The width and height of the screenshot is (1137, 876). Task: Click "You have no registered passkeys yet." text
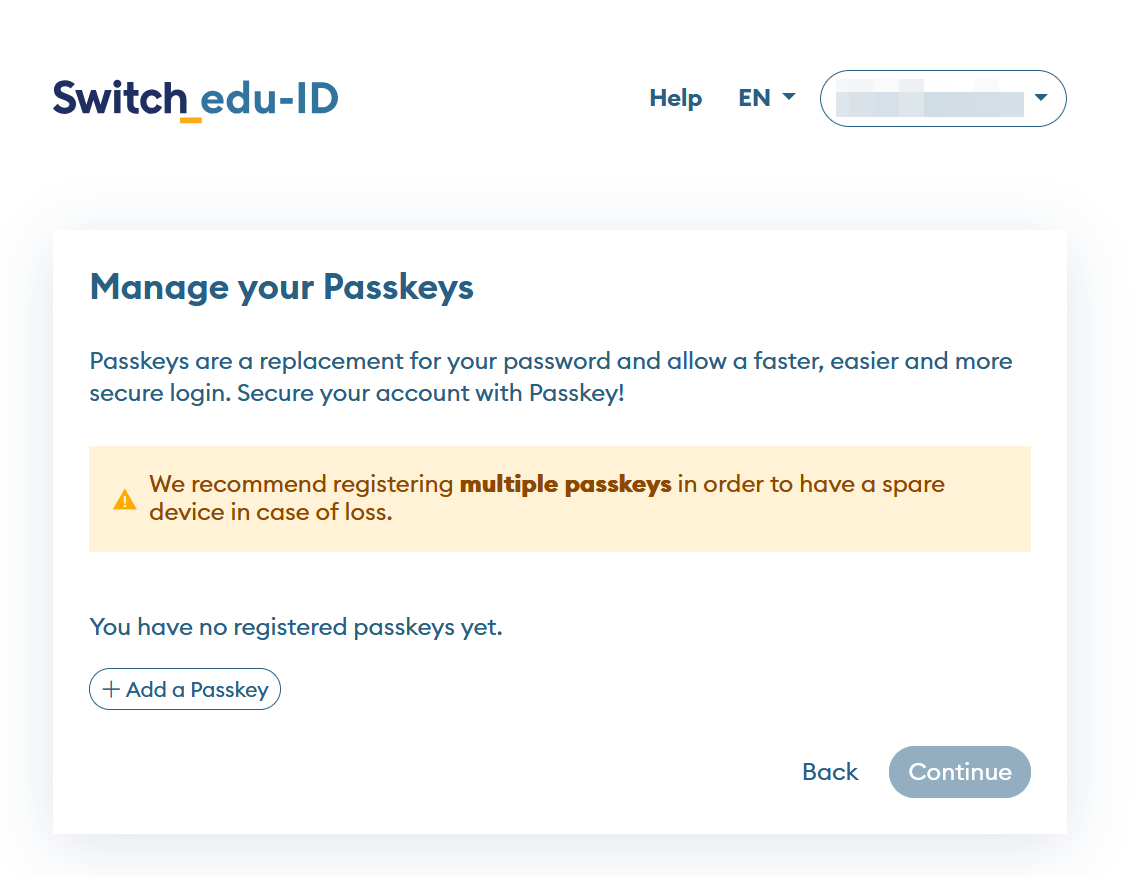coord(296,628)
